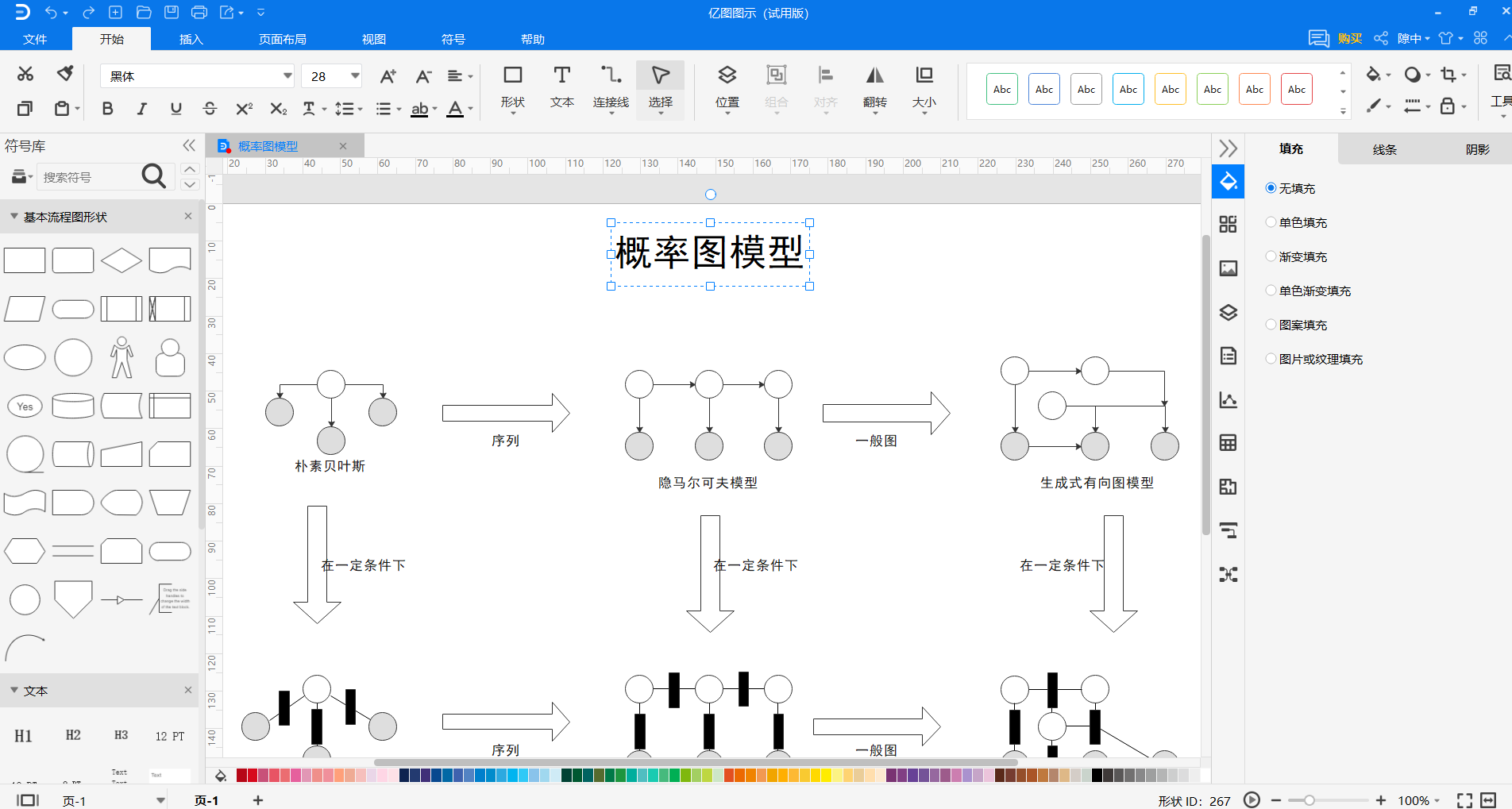Click the Save icon in title bar
Image resolution: width=1512 pixels, height=809 pixels.
[x=171, y=13]
